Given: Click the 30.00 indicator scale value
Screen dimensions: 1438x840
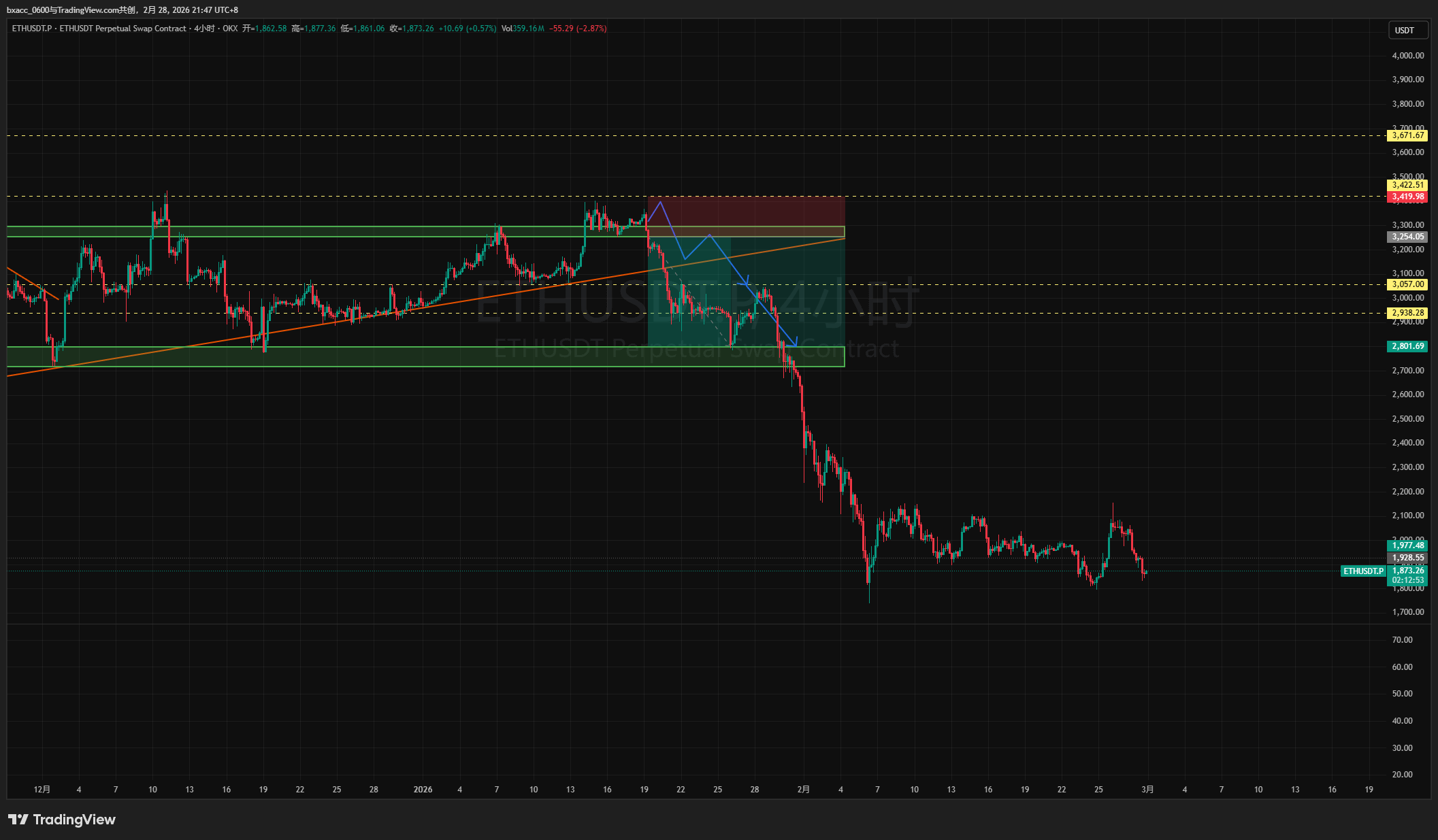Looking at the screenshot, I should (x=1402, y=748).
